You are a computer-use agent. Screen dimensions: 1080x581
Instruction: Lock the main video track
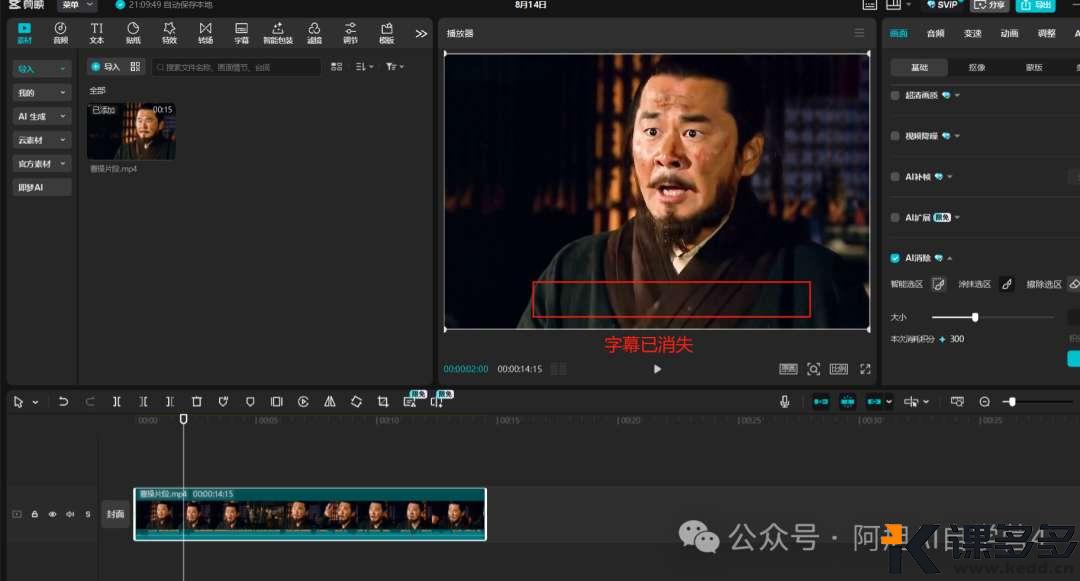tap(34, 514)
